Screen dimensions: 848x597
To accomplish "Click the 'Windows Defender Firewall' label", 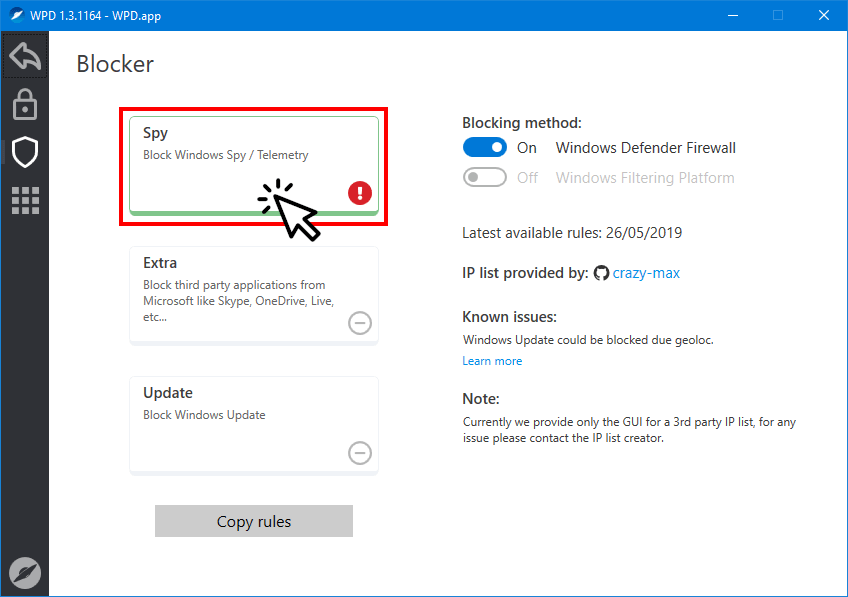I will tap(646, 148).
